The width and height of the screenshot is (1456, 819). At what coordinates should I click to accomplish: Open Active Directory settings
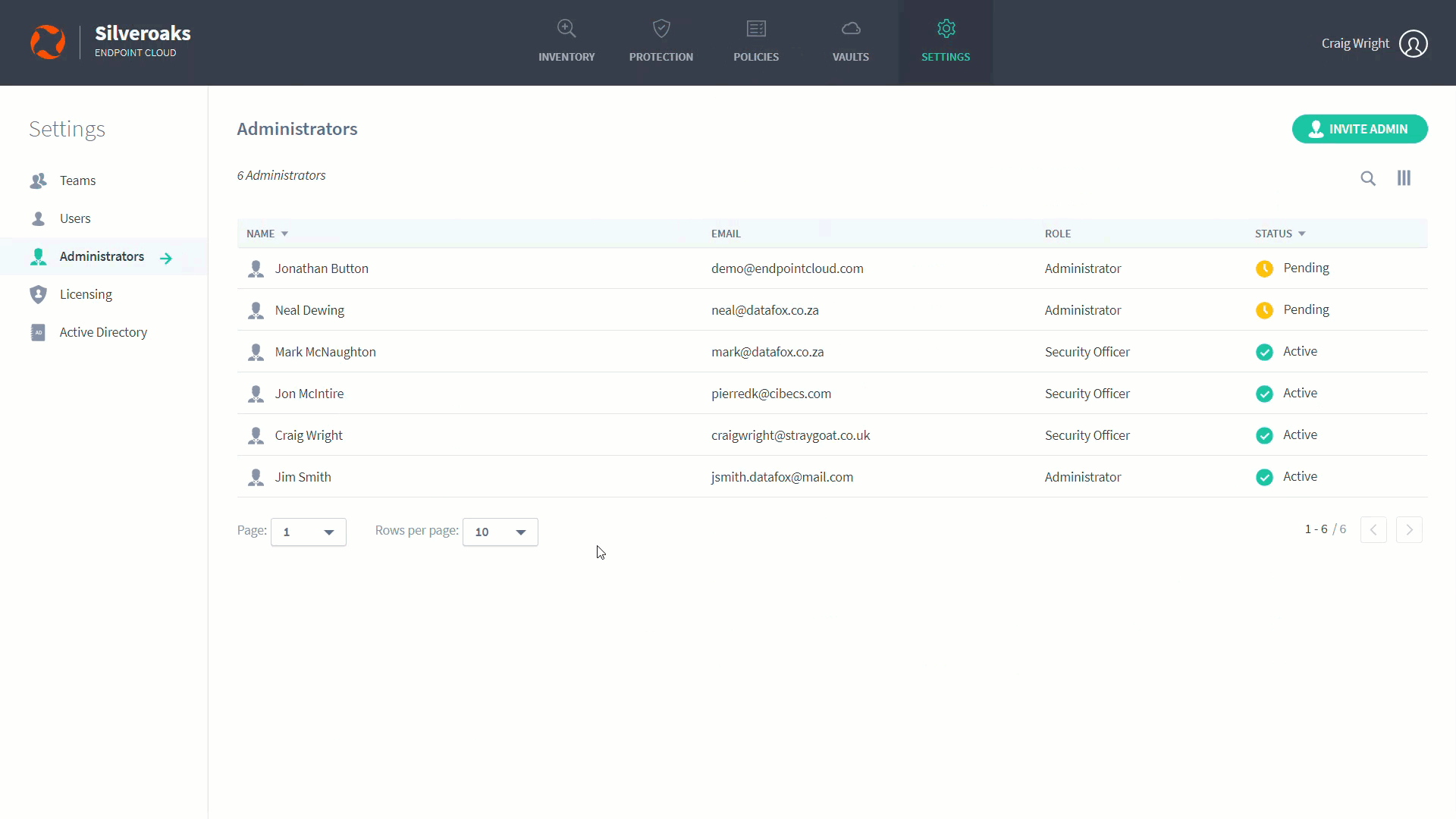coord(103,332)
